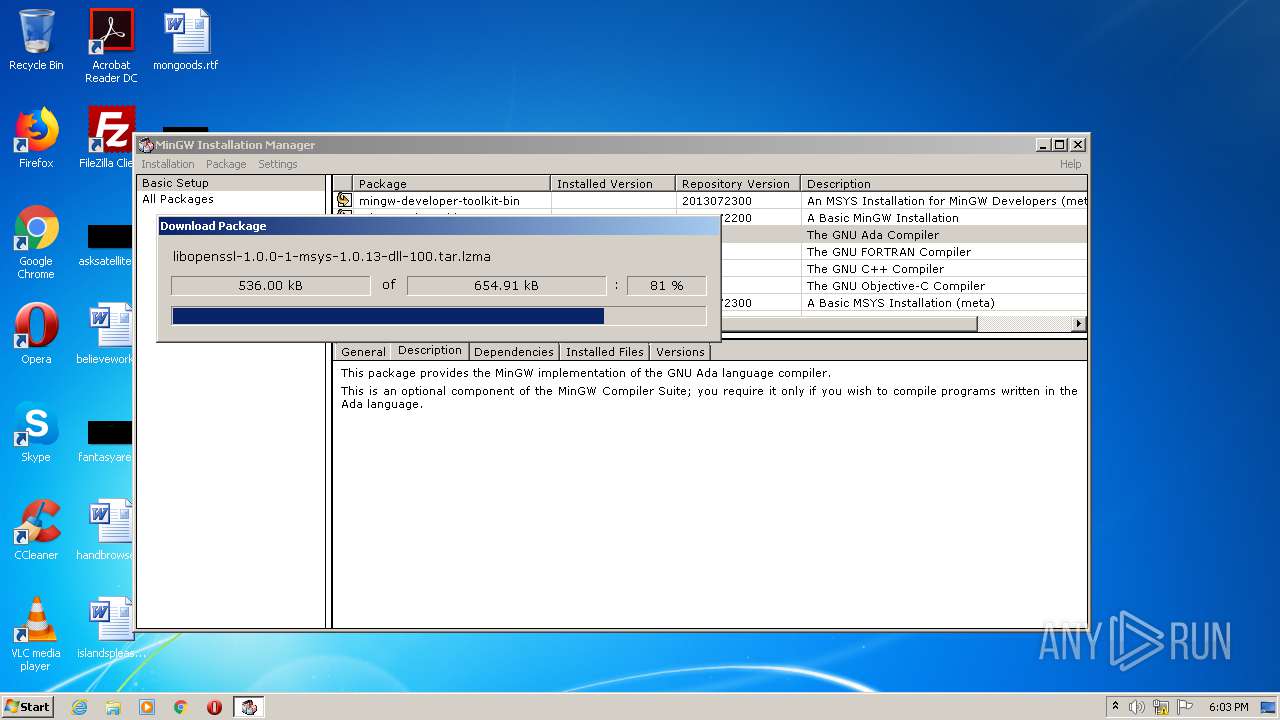Launch Firefox from the desktop
Image resolution: width=1280 pixels, height=720 pixels.
(36, 138)
